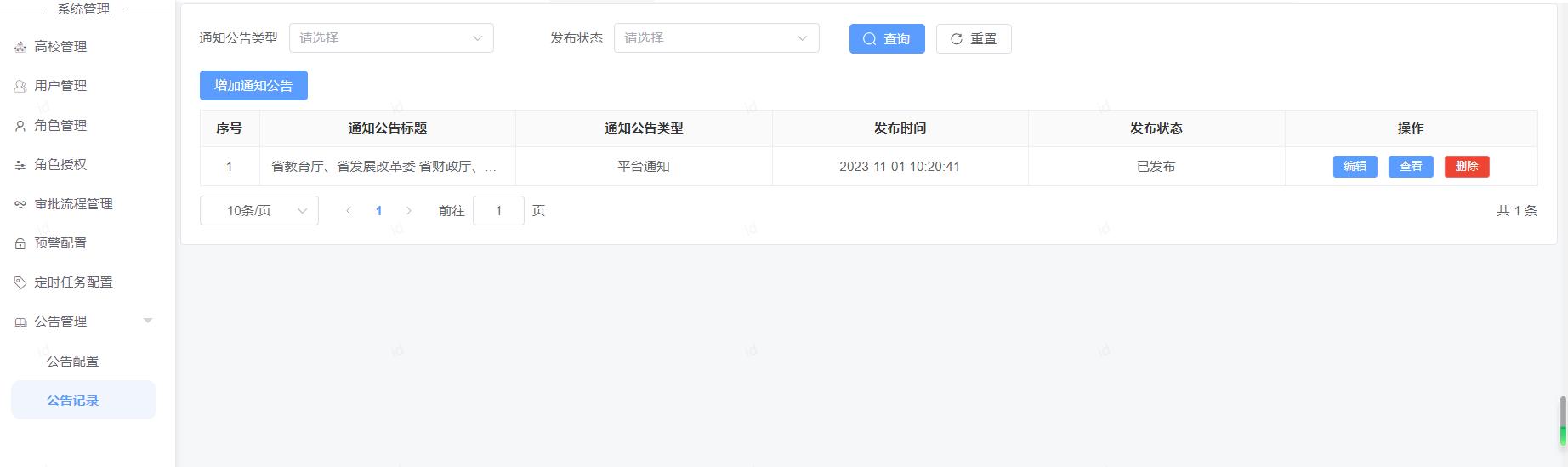Click 2023-11-01 10:20:41 publish time cell

(x=900, y=167)
